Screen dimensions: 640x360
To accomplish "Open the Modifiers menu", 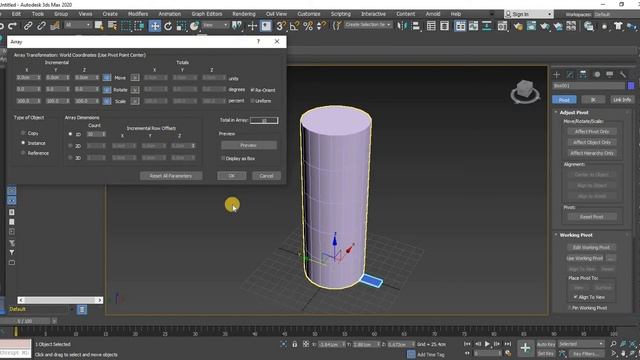I will 138,14.
